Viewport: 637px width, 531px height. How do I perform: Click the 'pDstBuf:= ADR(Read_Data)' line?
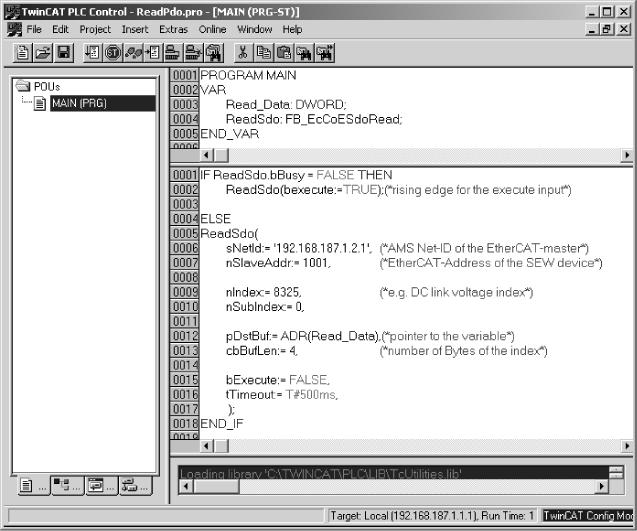303,336
